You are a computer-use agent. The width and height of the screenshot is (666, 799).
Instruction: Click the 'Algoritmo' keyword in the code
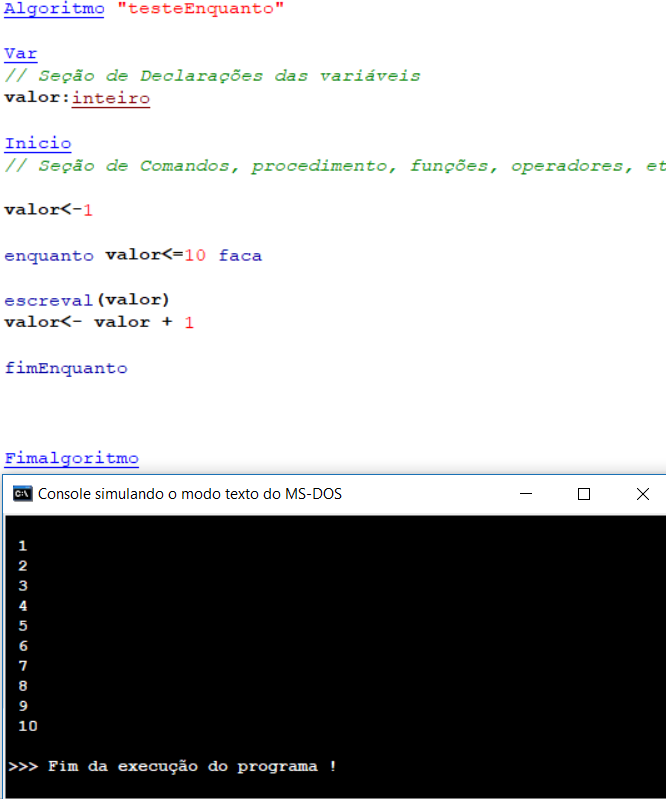coord(54,9)
